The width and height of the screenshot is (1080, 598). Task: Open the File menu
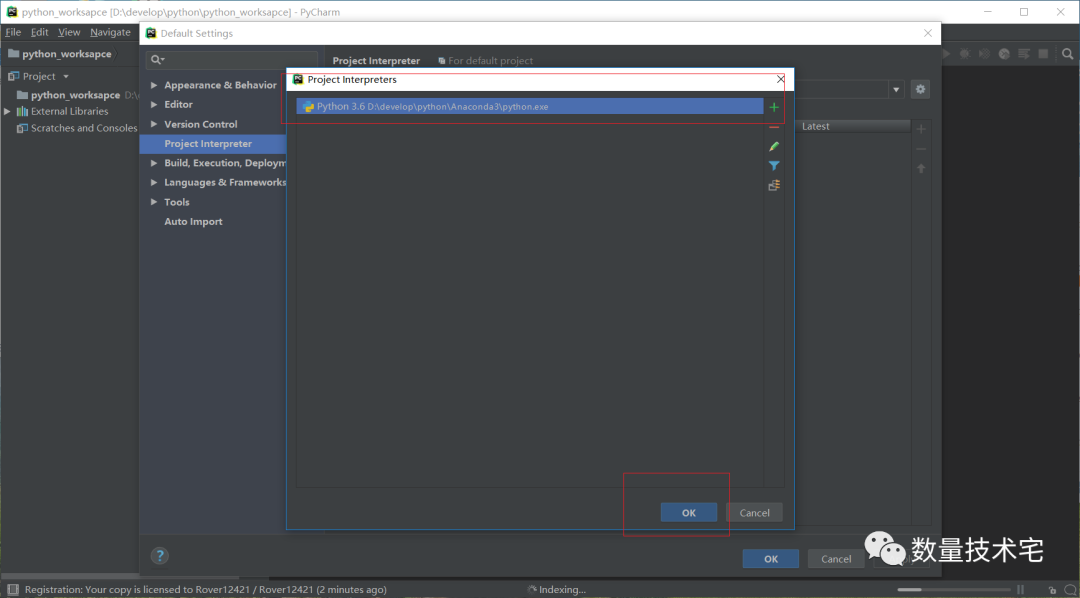pos(13,32)
